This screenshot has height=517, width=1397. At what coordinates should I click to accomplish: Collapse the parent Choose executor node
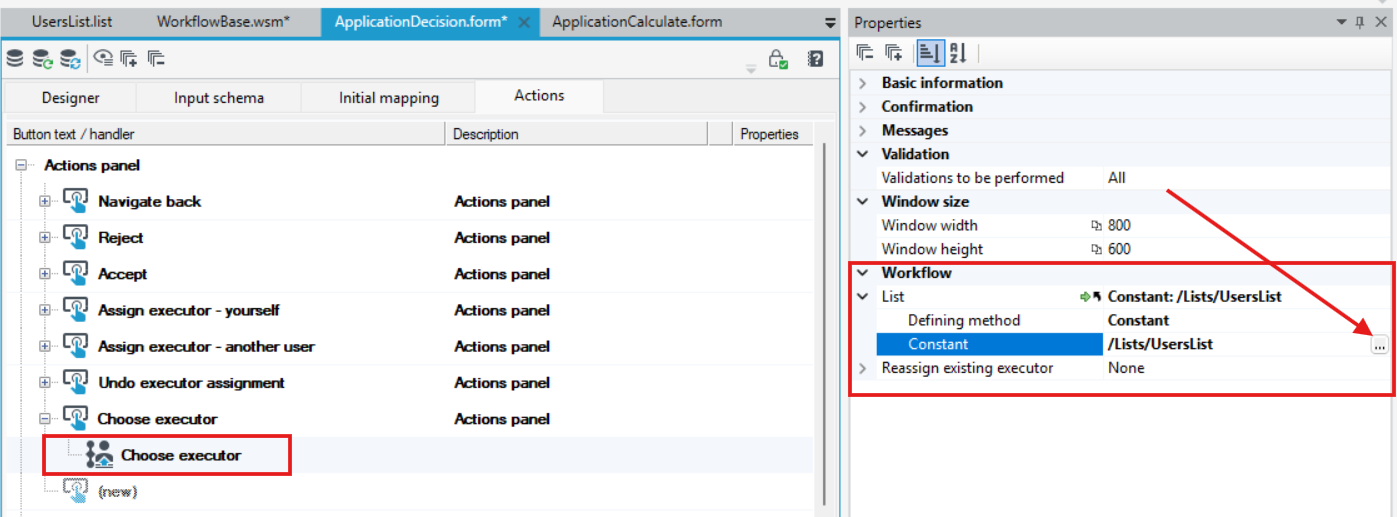pos(44,419)
